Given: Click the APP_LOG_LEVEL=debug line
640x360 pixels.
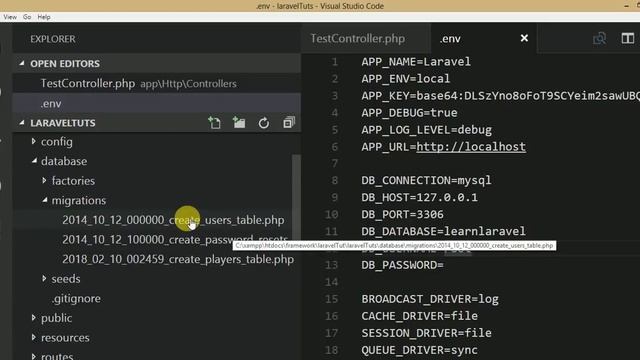Looking at the screenshot, I should (427, 130).
